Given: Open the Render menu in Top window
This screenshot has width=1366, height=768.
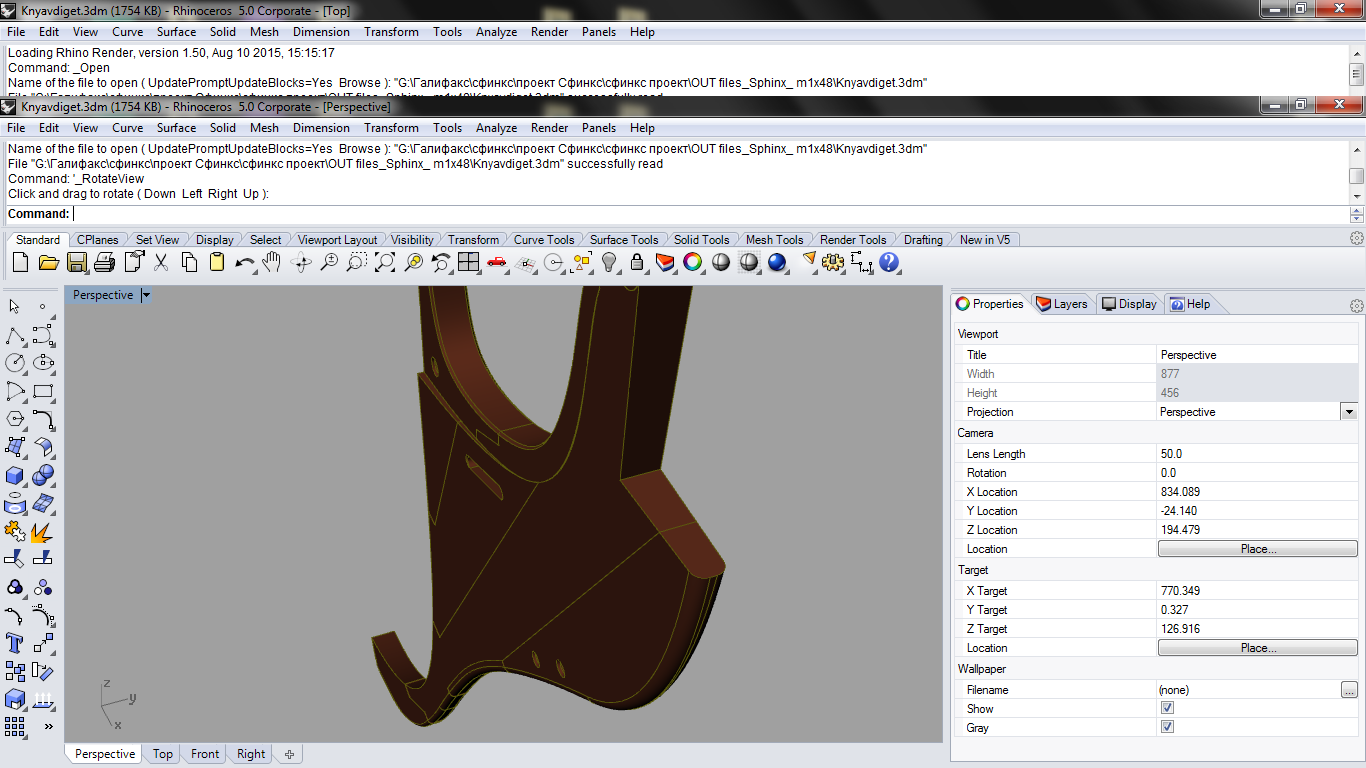Looking at the screenshot, I should coord(549,32).
